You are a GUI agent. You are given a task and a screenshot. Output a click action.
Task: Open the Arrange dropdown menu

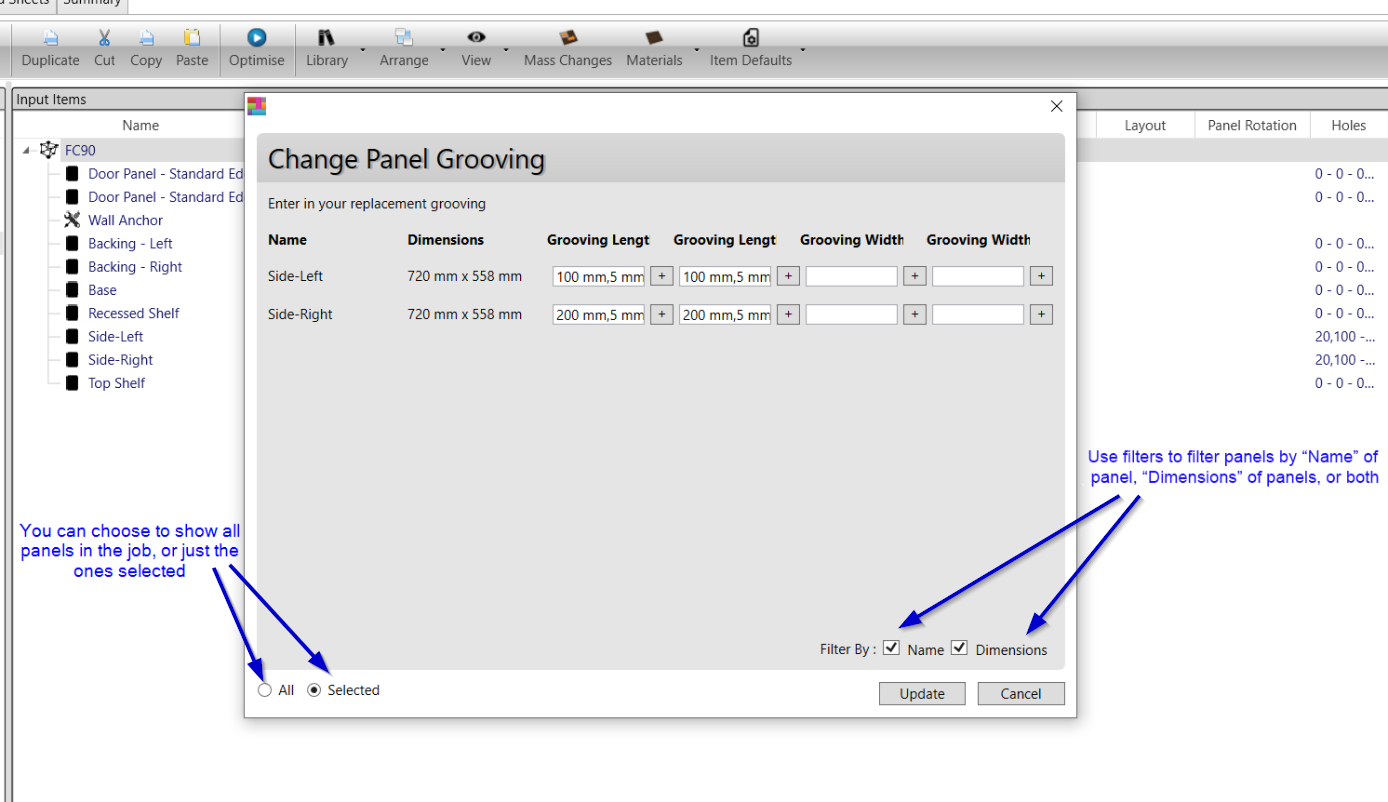(x=442, y=48)
